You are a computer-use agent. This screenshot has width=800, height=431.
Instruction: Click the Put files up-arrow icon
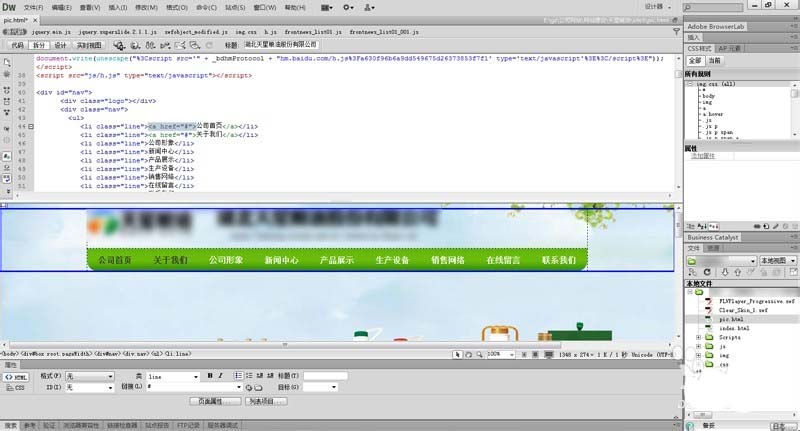point(737,272)
